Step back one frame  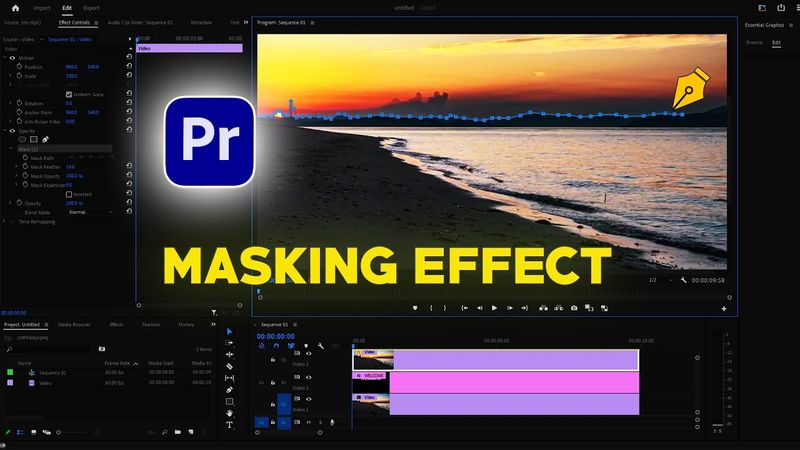(x=479, y=308)
